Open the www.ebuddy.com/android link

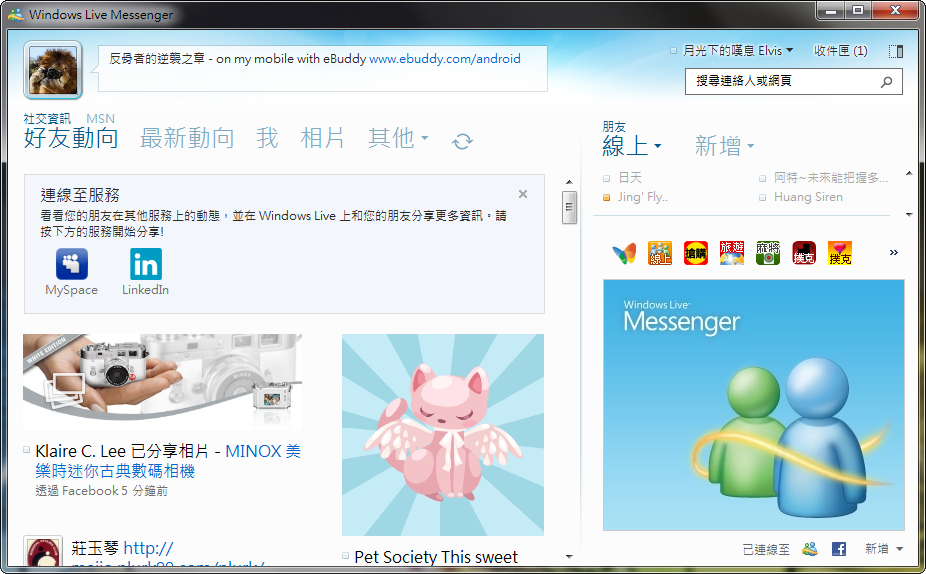tap(445, 58)
